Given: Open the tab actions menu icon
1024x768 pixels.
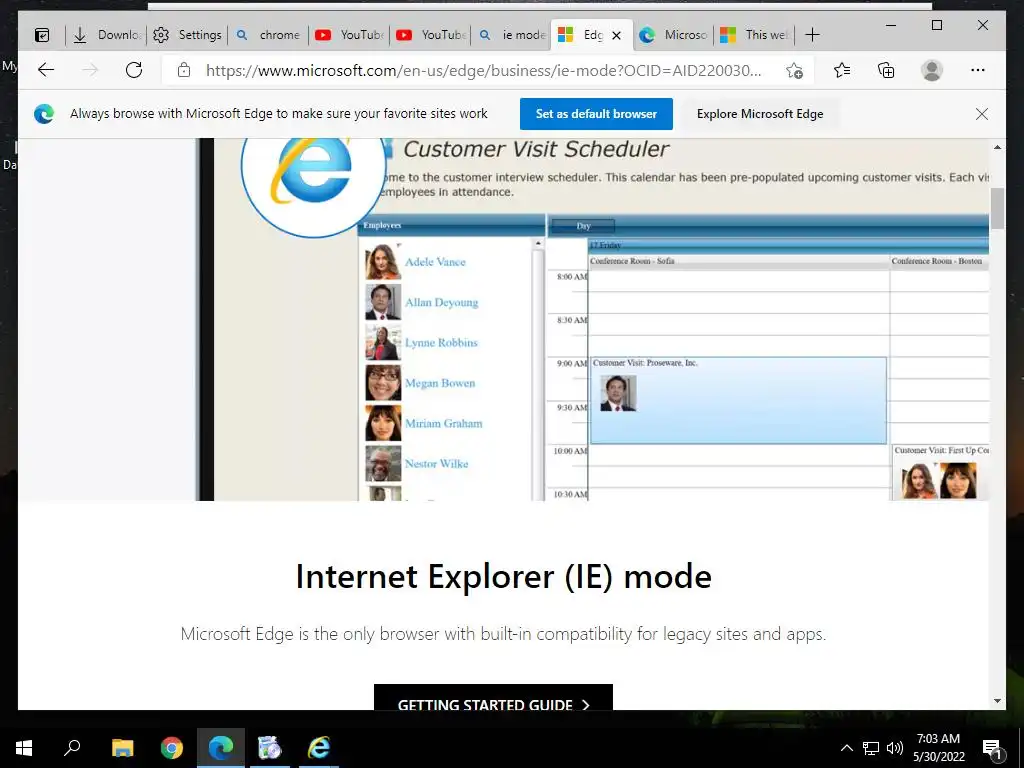Looking at the screenshot, I should pyautogui.click(x=42, y=35).
